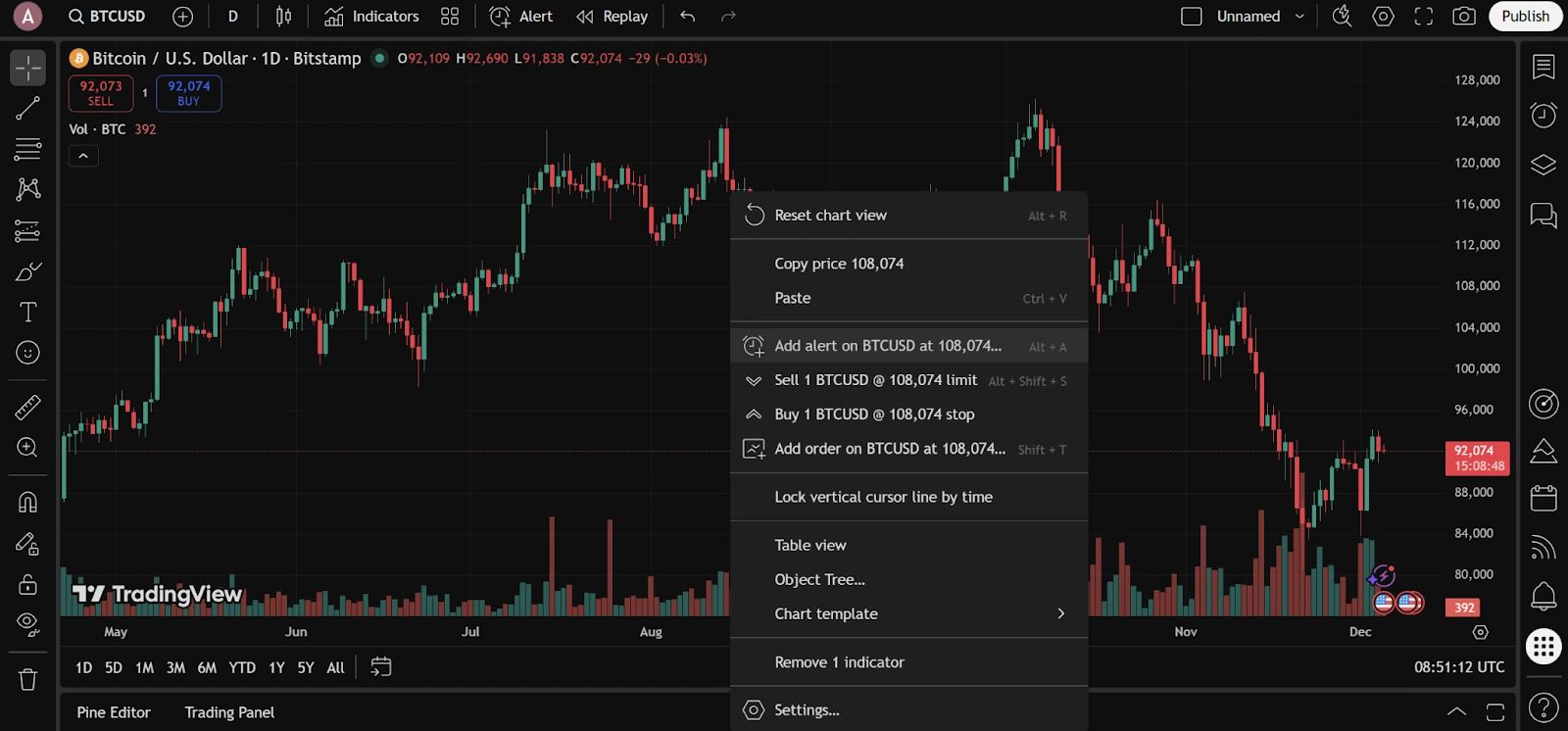Open the candlestick chart style icon

coord(283,17)
